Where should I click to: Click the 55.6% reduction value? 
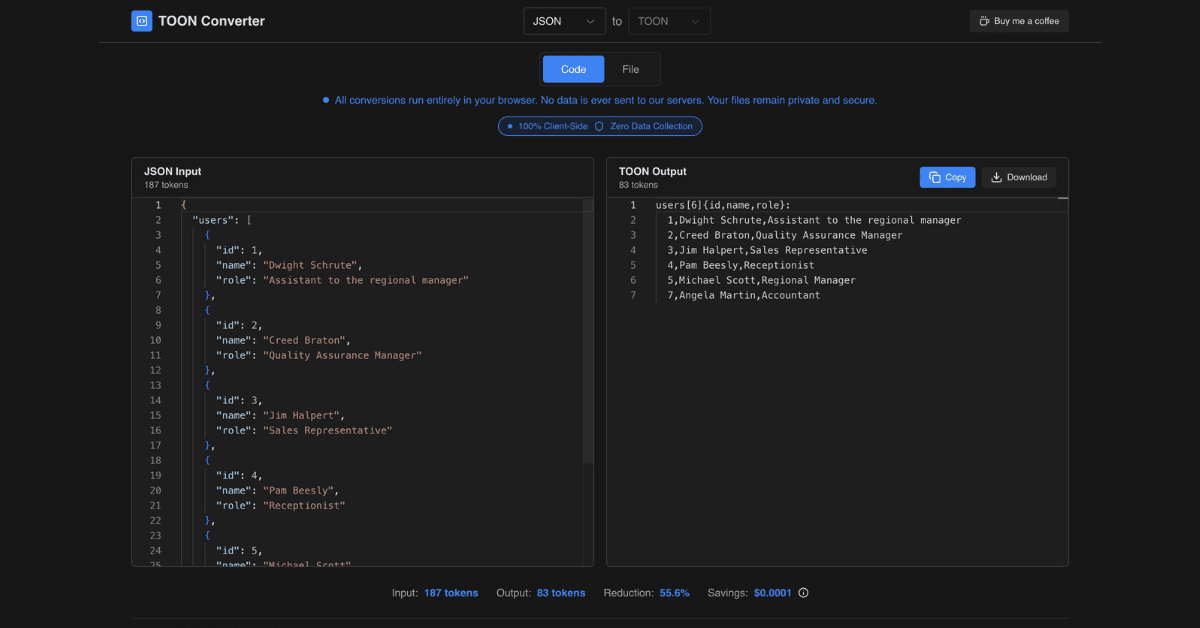pyautogui.click(x=674, y=593)
